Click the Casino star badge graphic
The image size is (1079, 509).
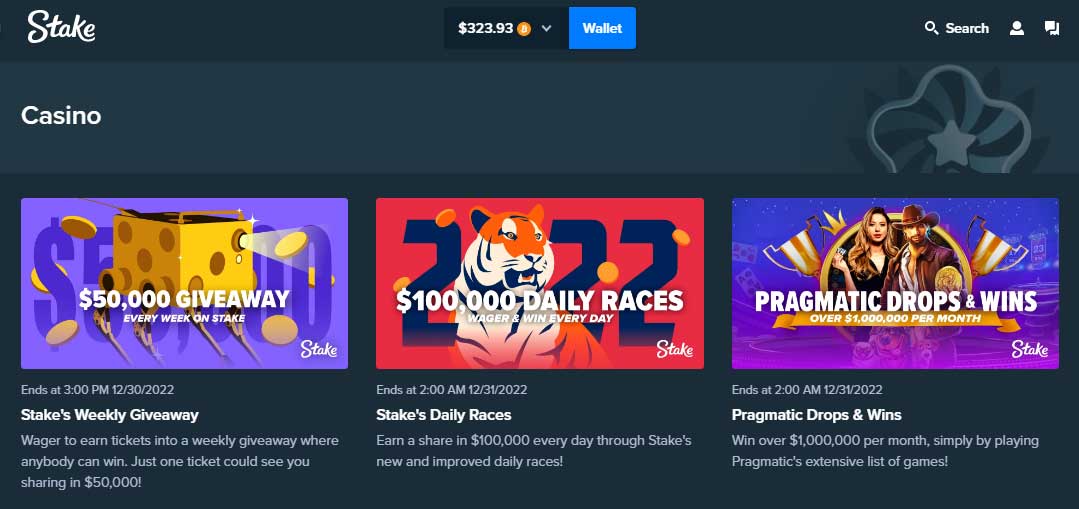[x=952, y=119]
